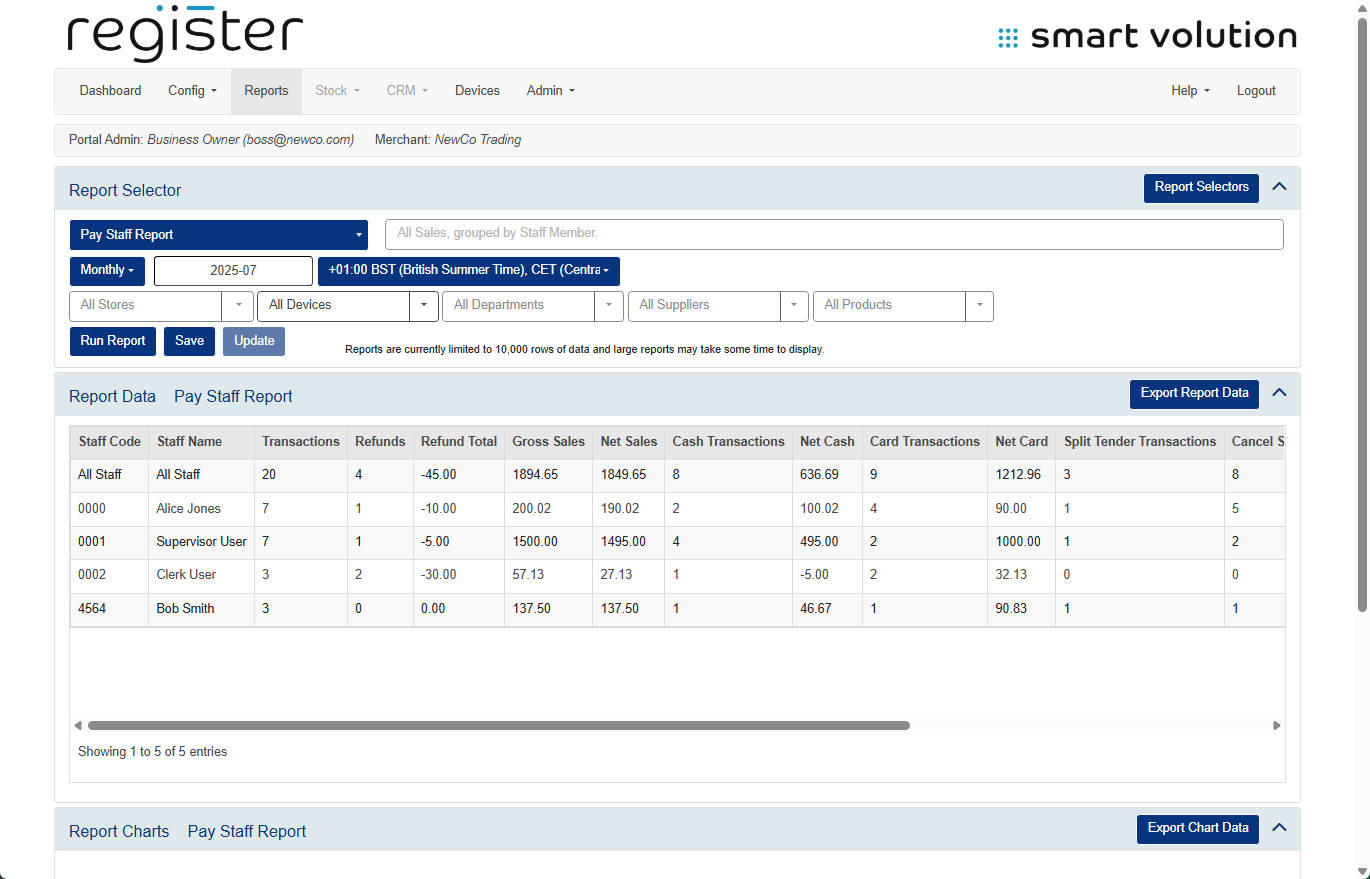Click the Logout link
This screenshot has width=1370, height=879.
(1256, 91)
